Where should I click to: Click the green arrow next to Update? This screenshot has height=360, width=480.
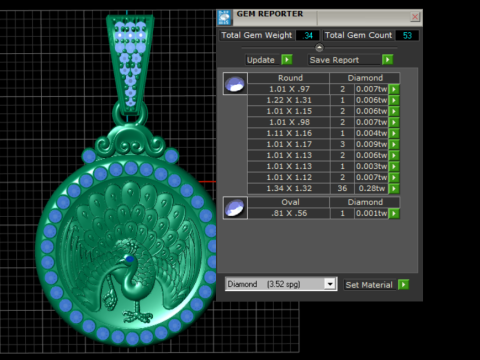click(x=287, y=60)
